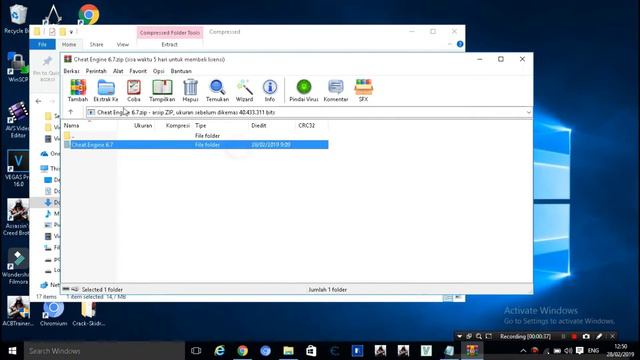Open Task View on the taskbar

tap(196, 351)
